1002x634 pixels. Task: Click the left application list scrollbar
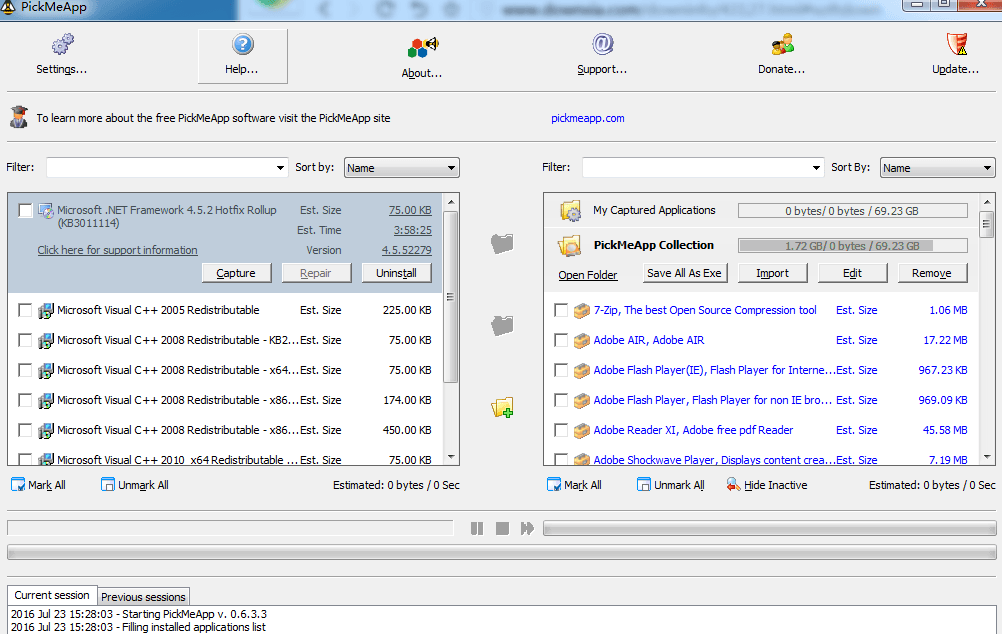click(451, 329)
